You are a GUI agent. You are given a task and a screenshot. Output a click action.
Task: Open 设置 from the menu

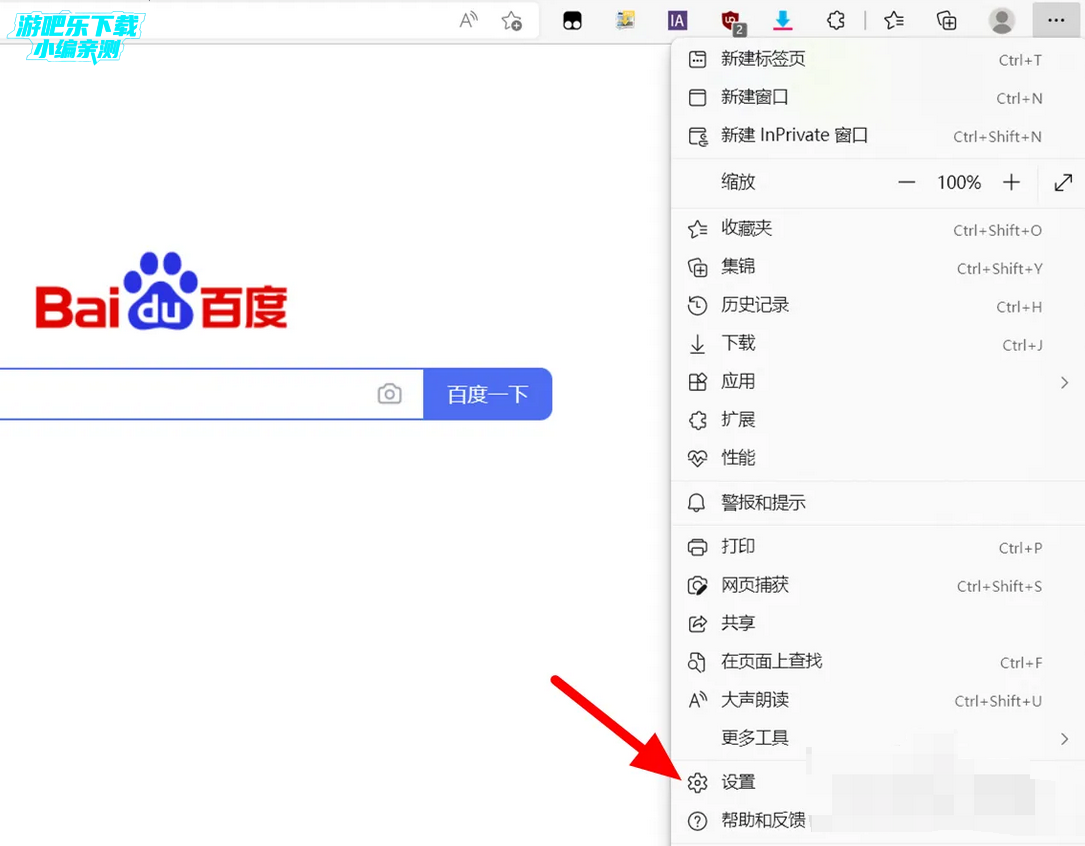(x=877, y=782)
